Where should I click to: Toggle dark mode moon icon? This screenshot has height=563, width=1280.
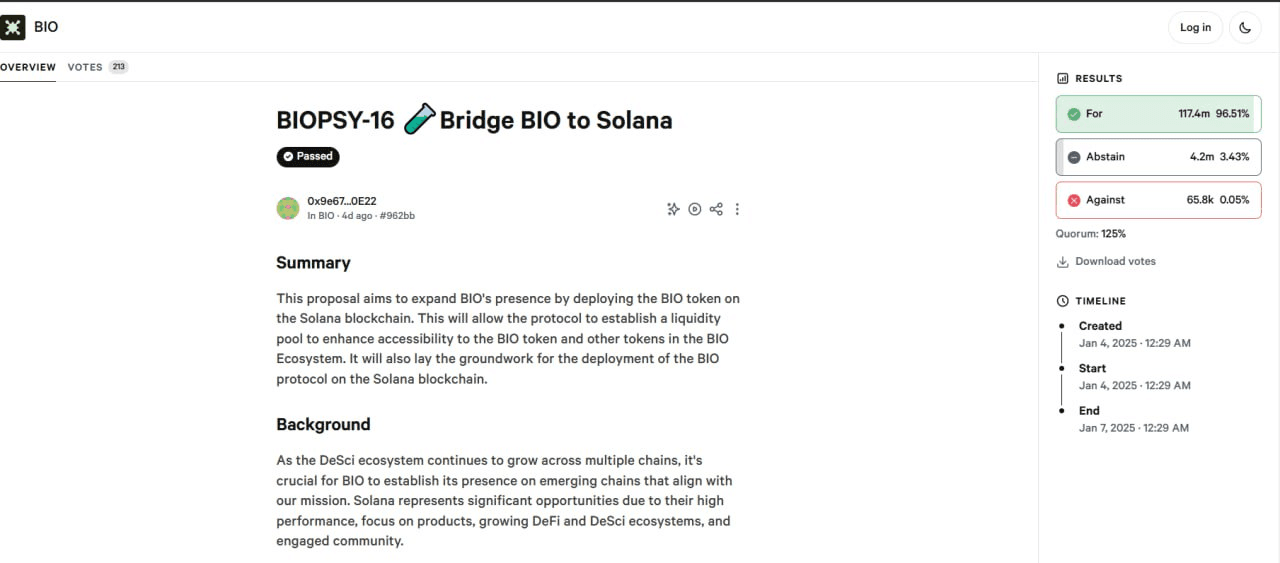1245,28
